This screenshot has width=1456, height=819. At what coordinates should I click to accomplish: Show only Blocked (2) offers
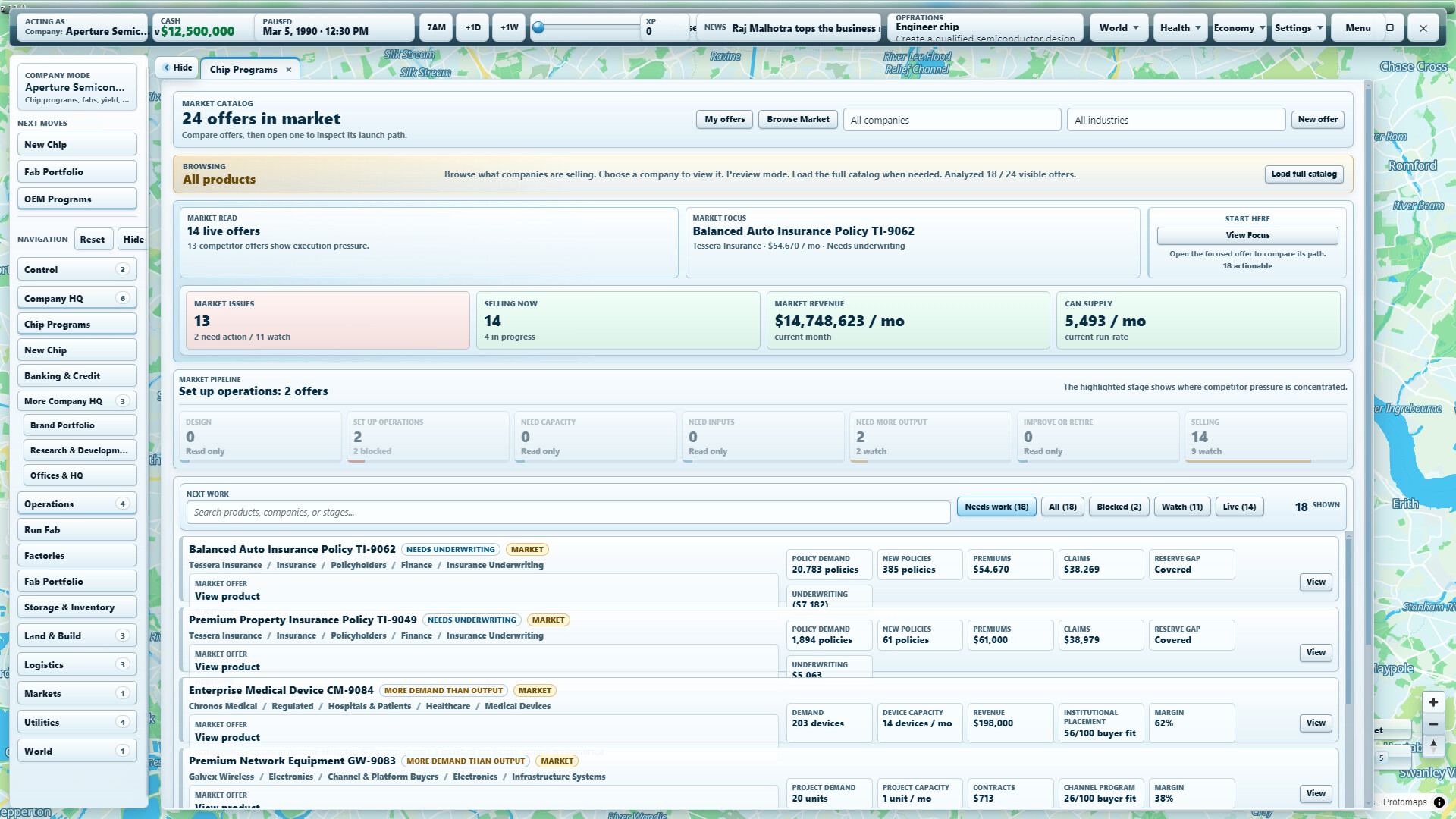[x=1119, y=507]
